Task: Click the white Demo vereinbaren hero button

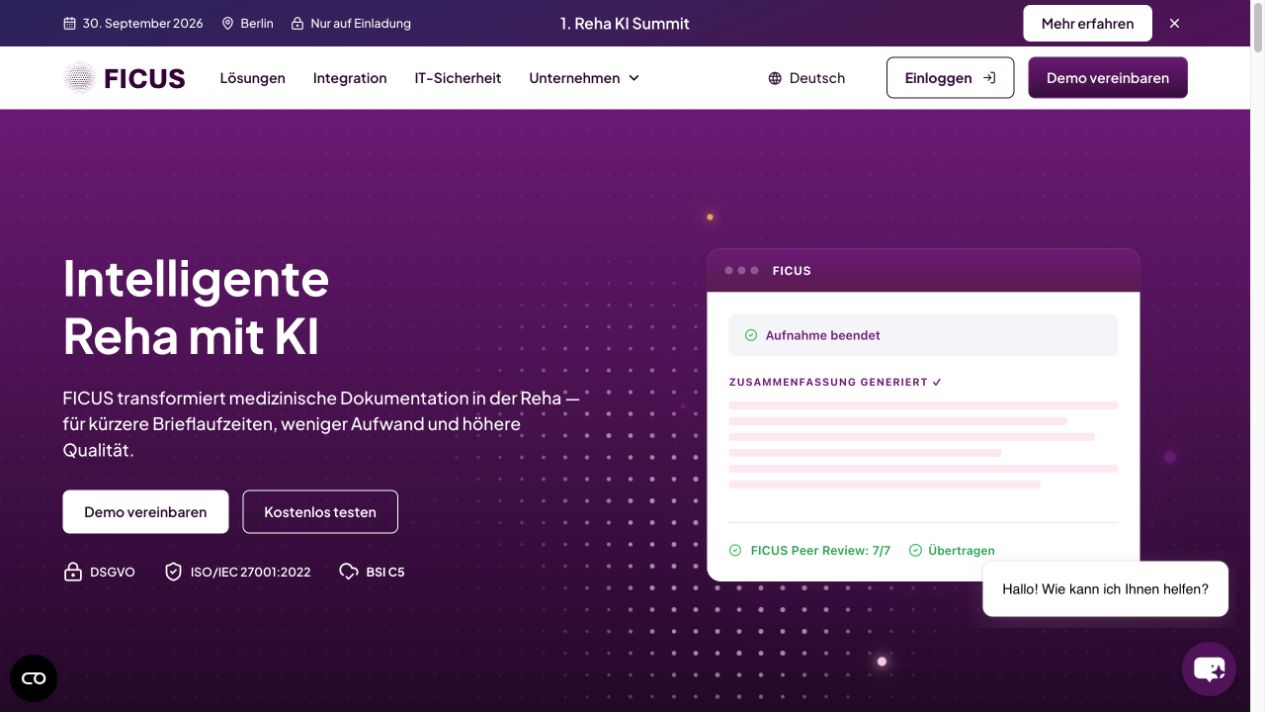Action: pyautogui.click(x=145, y=512)
